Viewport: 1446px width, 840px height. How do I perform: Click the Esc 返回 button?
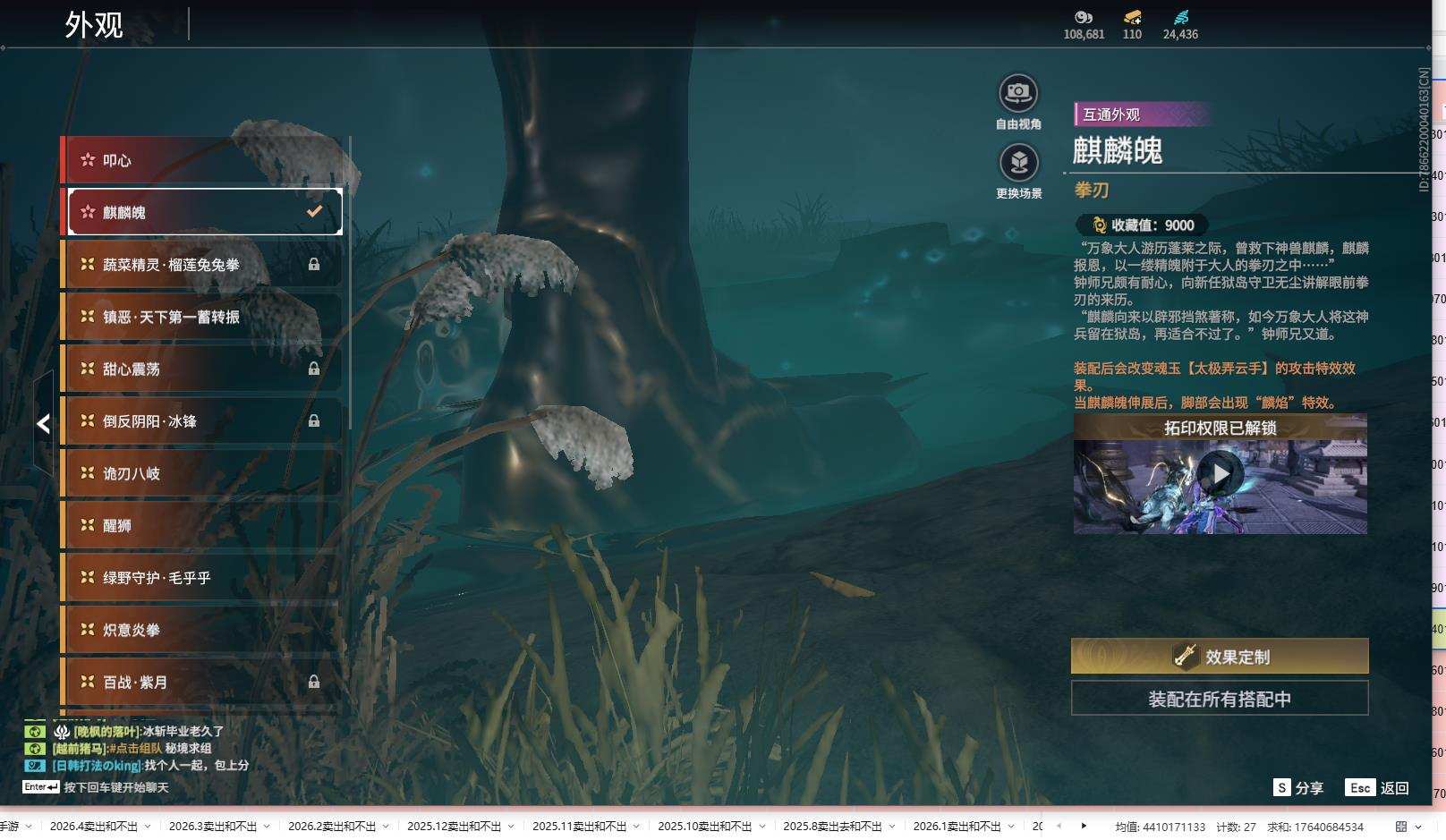tap(1377, 788)
